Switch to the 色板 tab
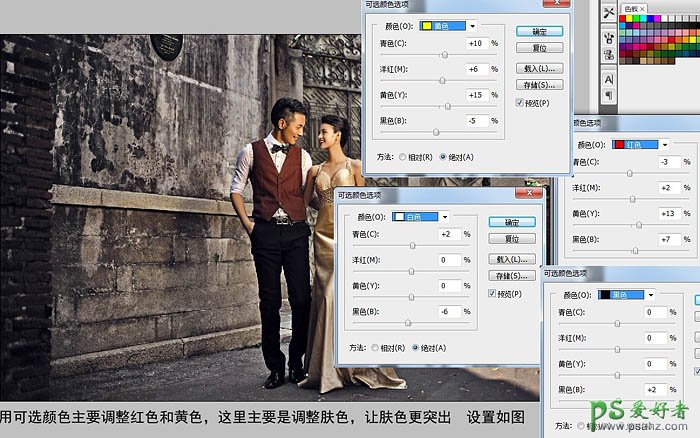This screenshot has height=438, width=700. pyautogui.click(x=631, y=8)
